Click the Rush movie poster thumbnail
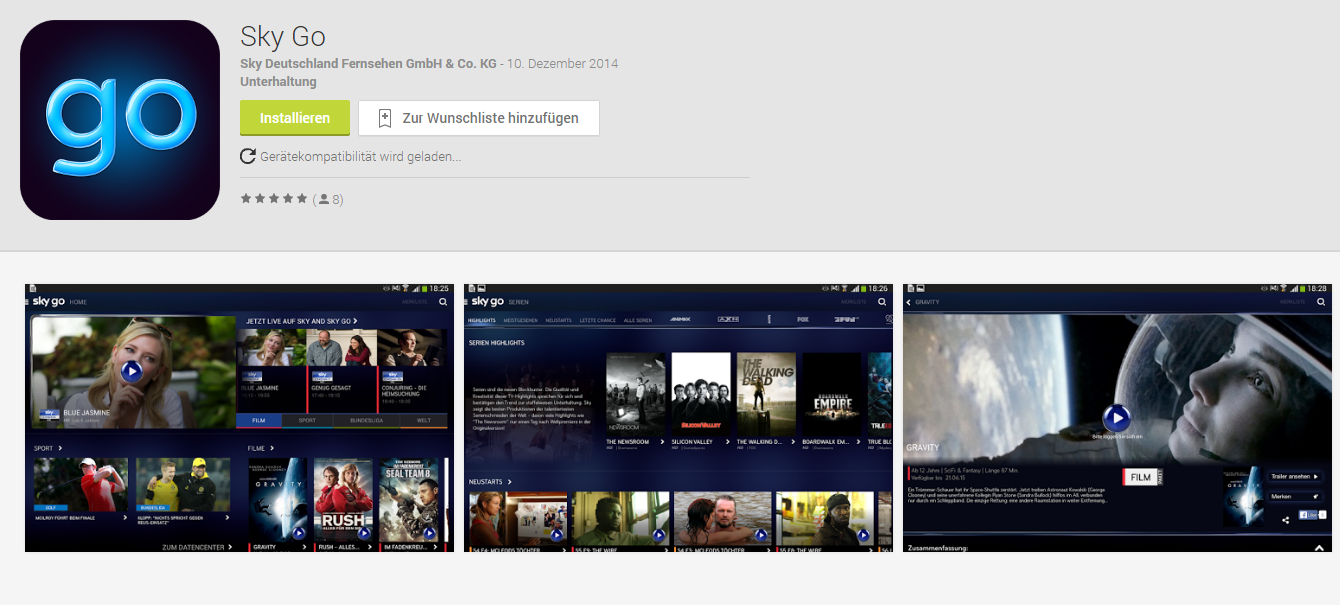Viewport: 1340px width, 605px height. click(342, 500)
